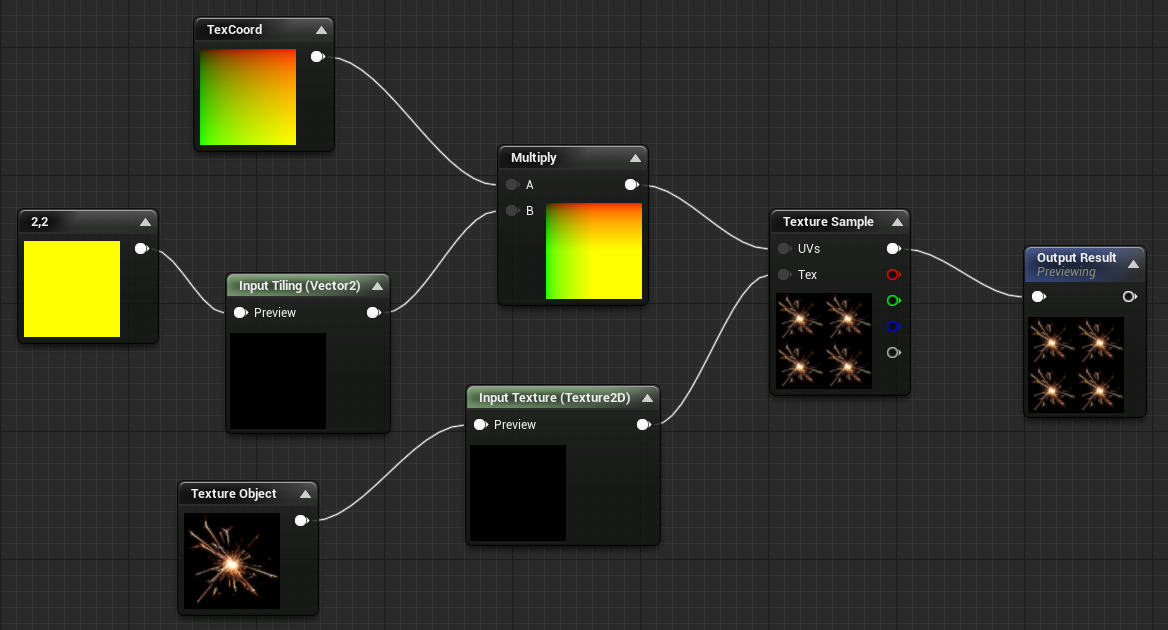The width and height of the screenshot is (1168, 630).
Task: Select the white RGB output pin on Texture Sample
Action: click(x=893, y=248)
